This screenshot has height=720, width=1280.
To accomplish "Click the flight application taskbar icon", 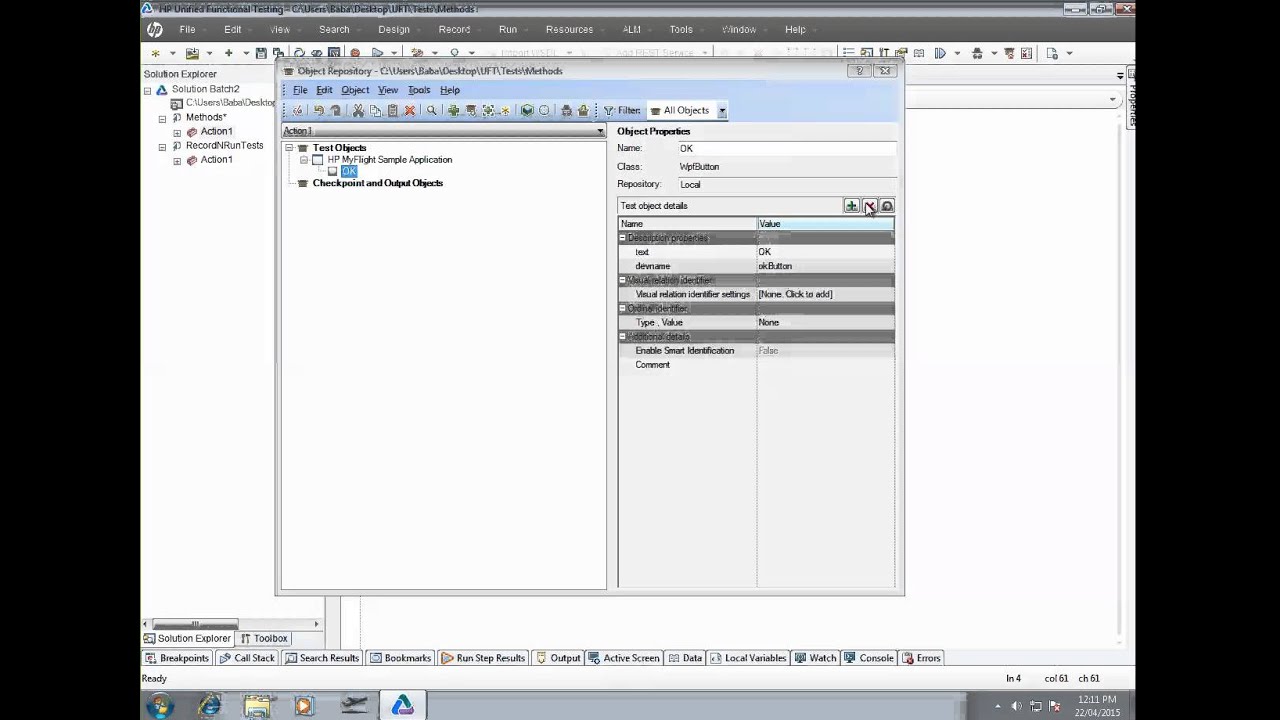I will point(354,706).
